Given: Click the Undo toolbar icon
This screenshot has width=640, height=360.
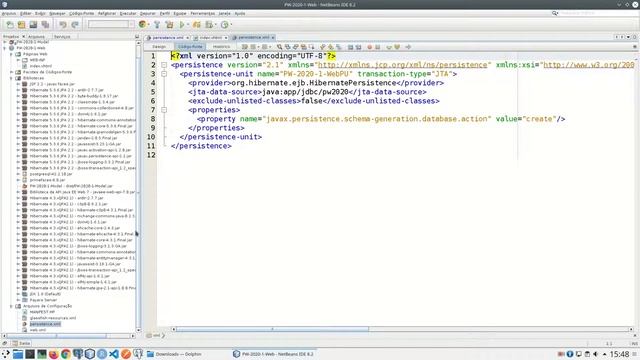Looking at the screenshot, I should point(62,25).
